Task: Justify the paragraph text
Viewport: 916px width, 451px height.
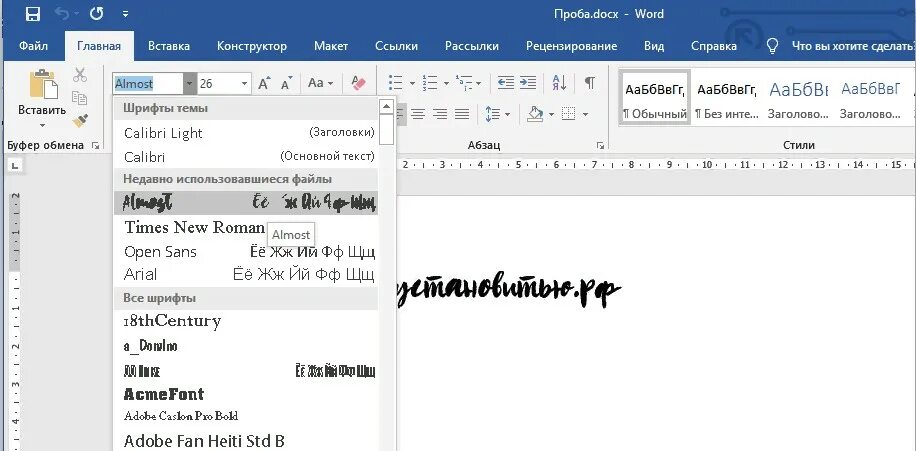Action: pyautogui.click(x=462, y=114)
